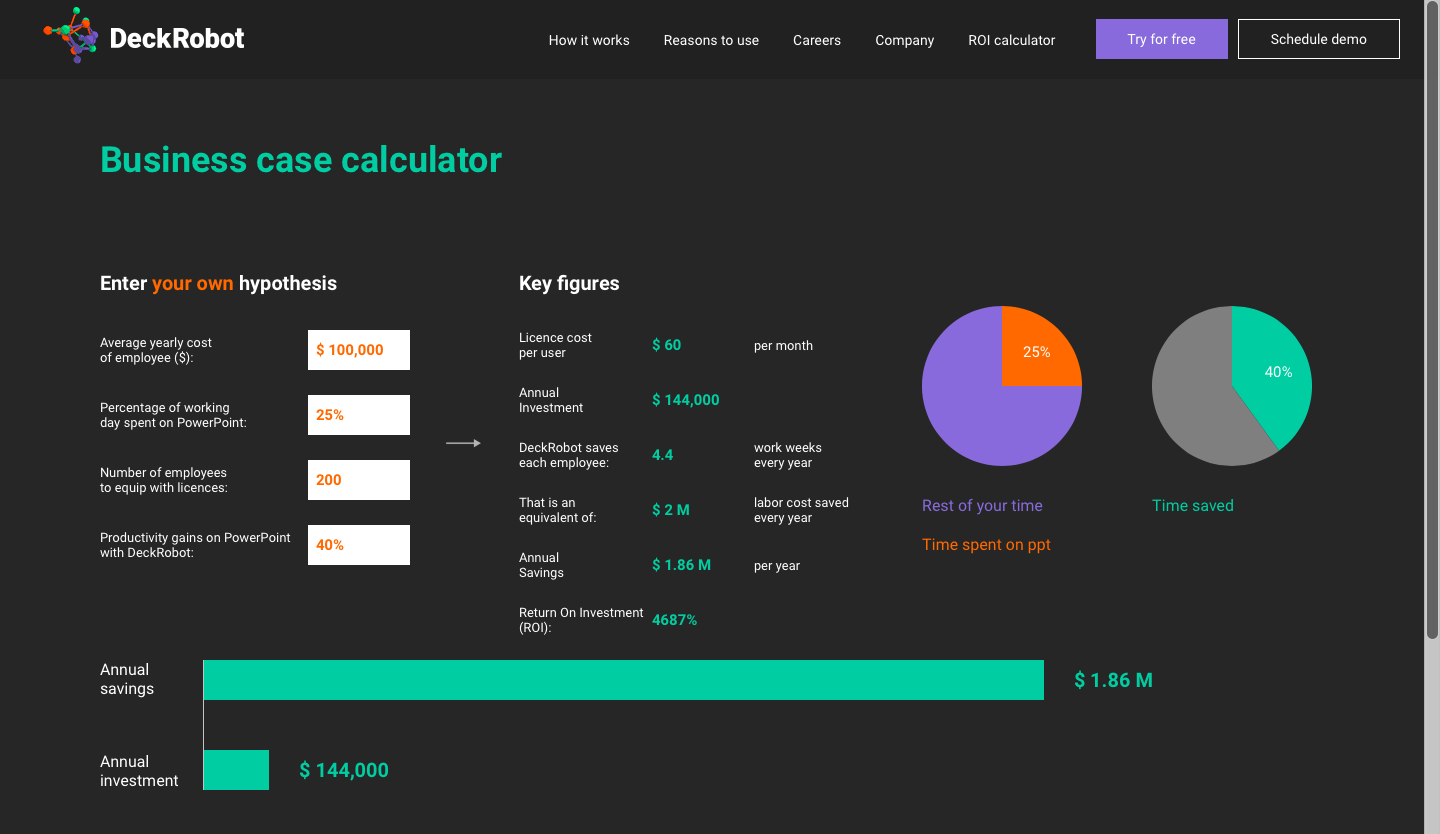The image size is (1440, 834).
Task: Click the DeckRobot brand name text
Action: coord(177,39)
